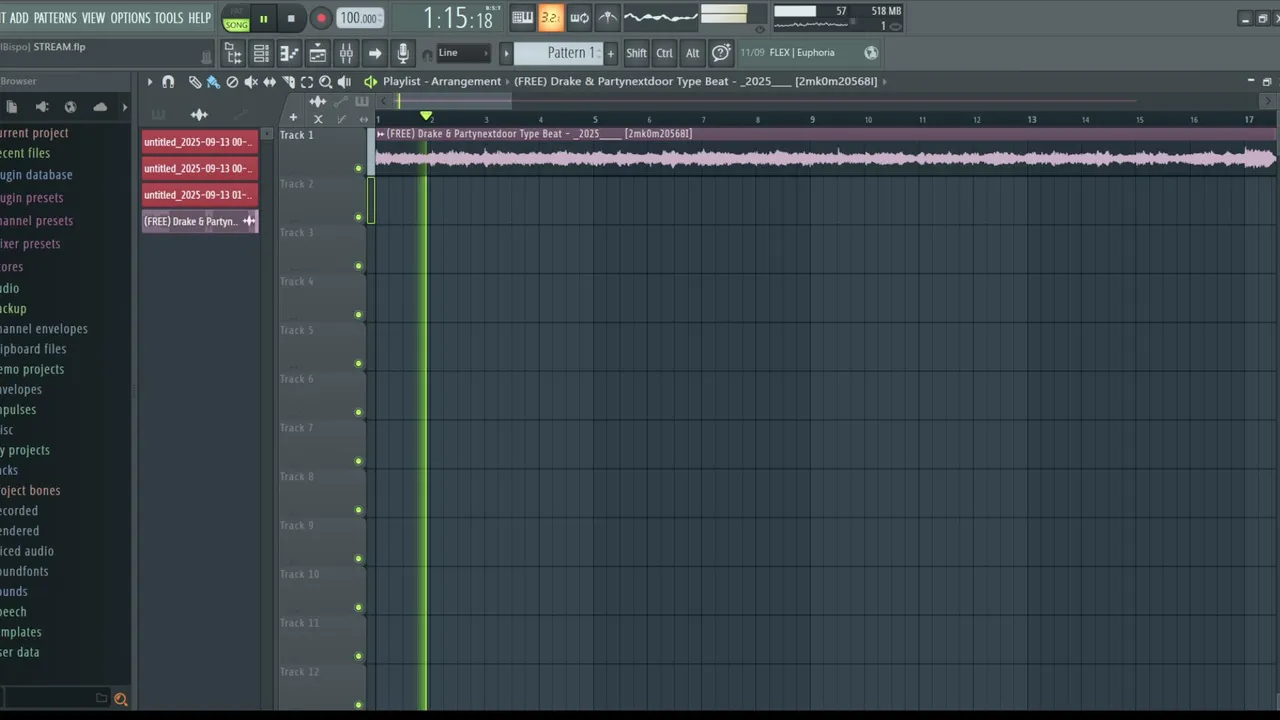This screenshot has width=1280, height=720.
Task: Show audio clips in the picker panel
Action: coord(199,114)
